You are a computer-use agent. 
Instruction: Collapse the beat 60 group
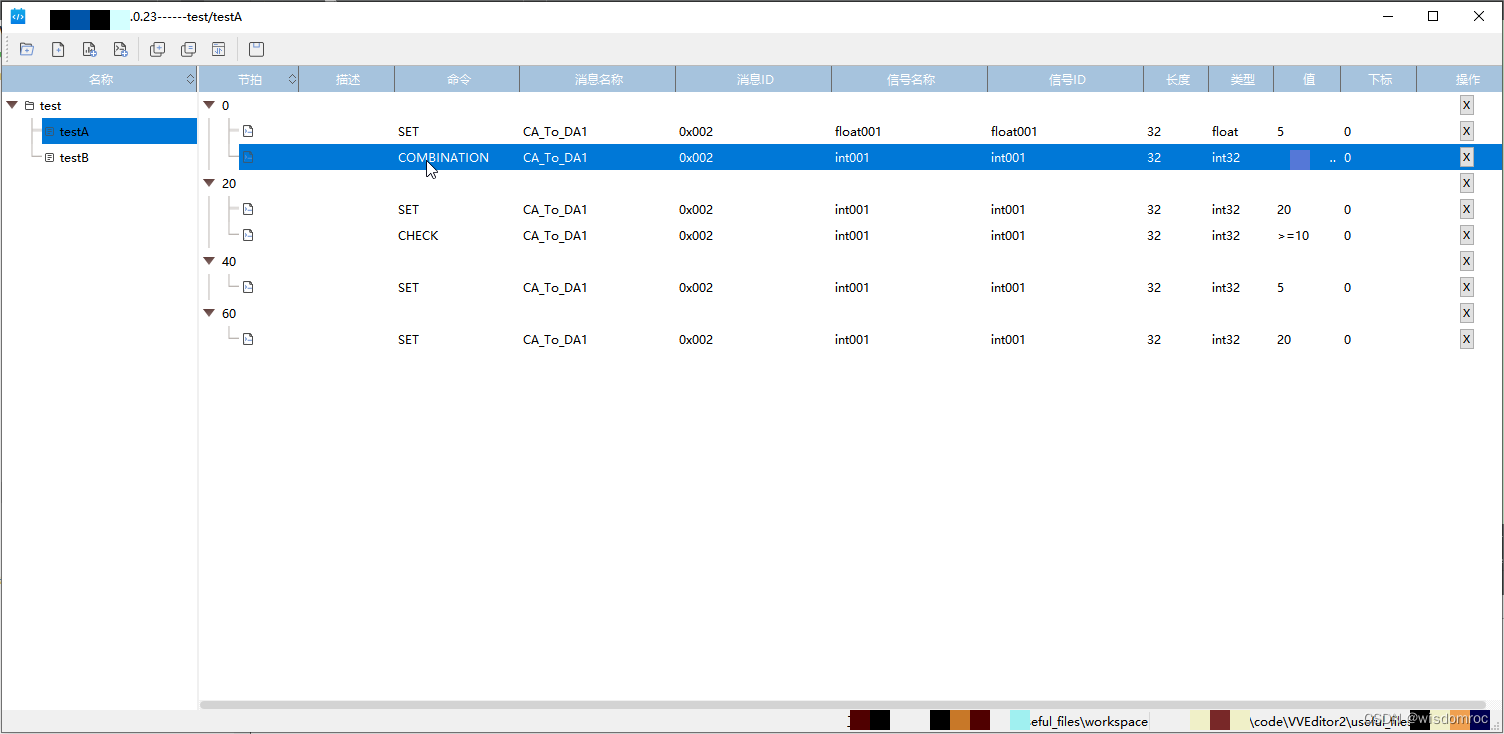point(209,313)
